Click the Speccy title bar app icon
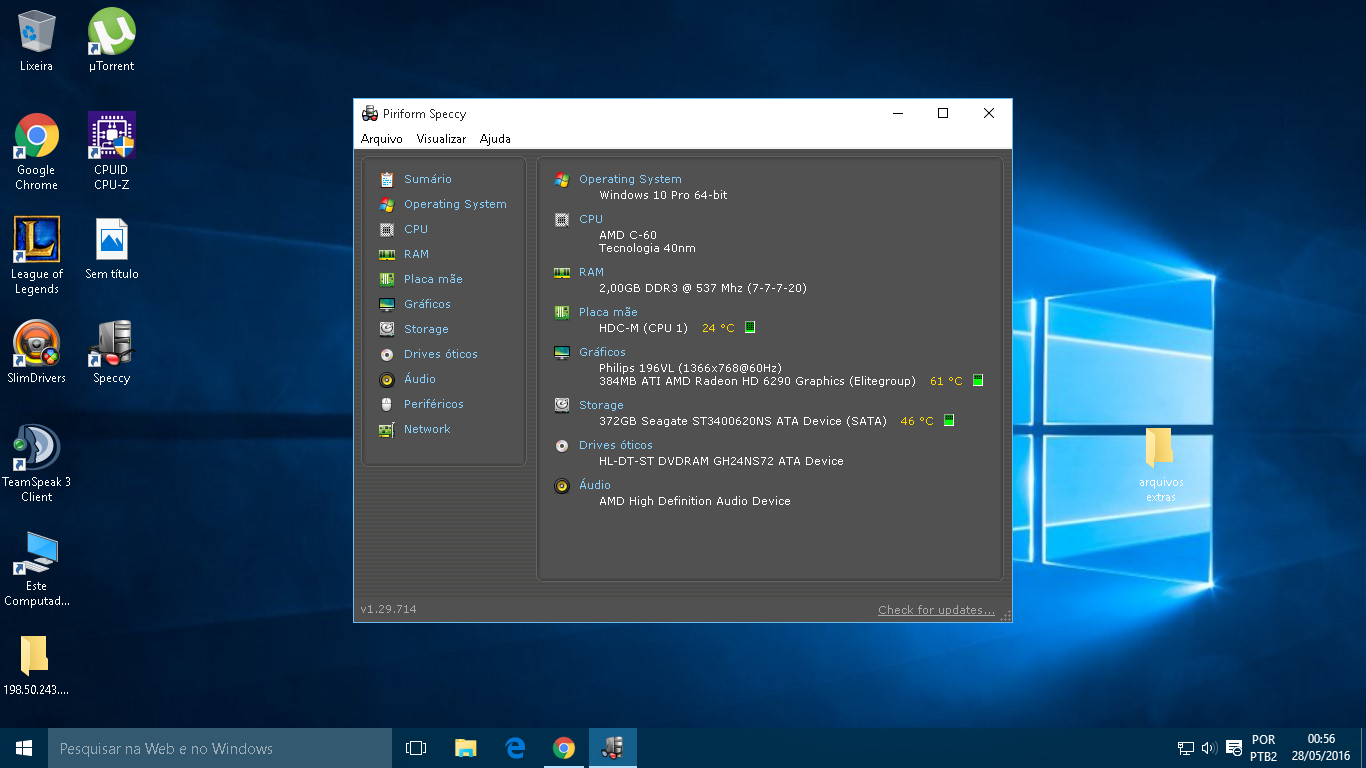The width and height of the screenshot is (1366, 768). (x=370, y=113)
